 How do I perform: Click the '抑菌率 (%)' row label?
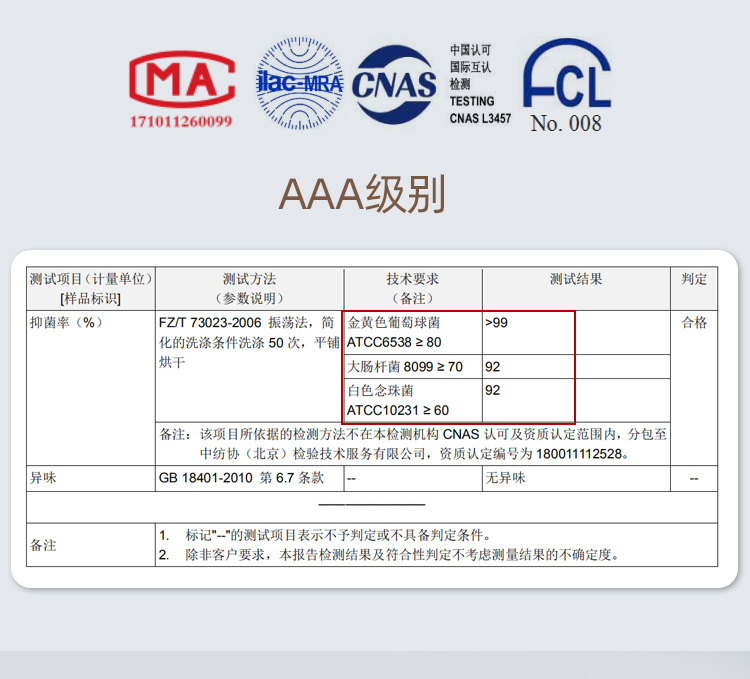pyautogui.click(x=66, y=323)
